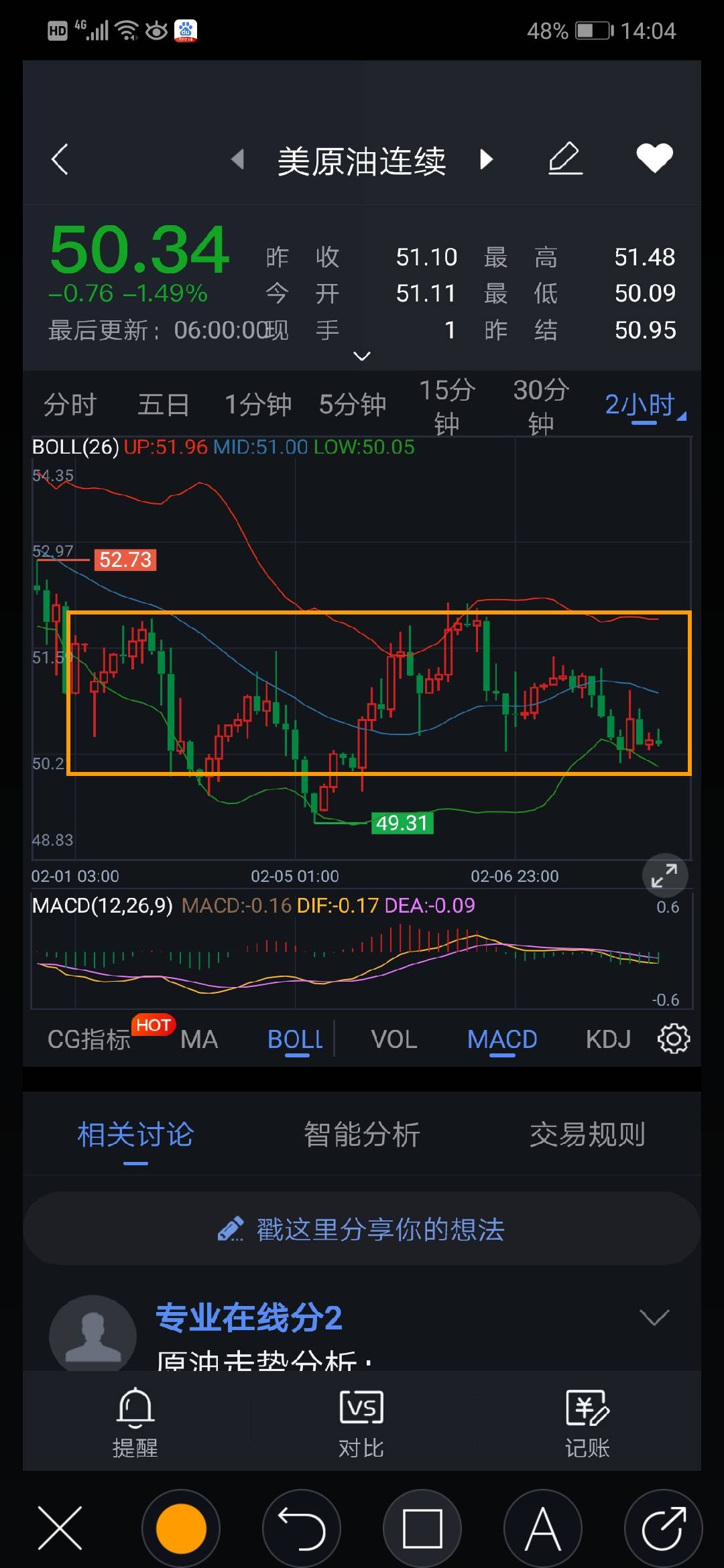This screenshot has width=724, height=1568.
Task: Tap the highest price 51.48 value
Action: pyautogui.click(x=645, y=257)
